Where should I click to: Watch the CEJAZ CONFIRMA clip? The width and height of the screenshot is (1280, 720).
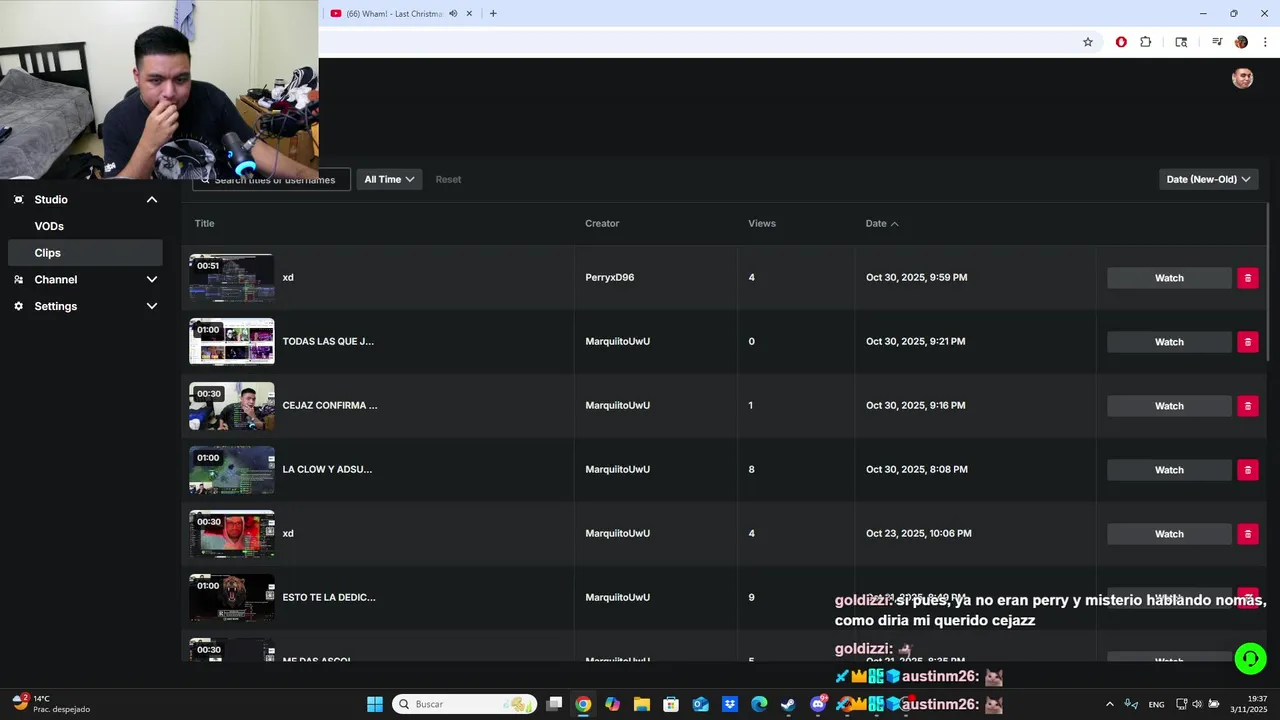(x=1169, y=406)
